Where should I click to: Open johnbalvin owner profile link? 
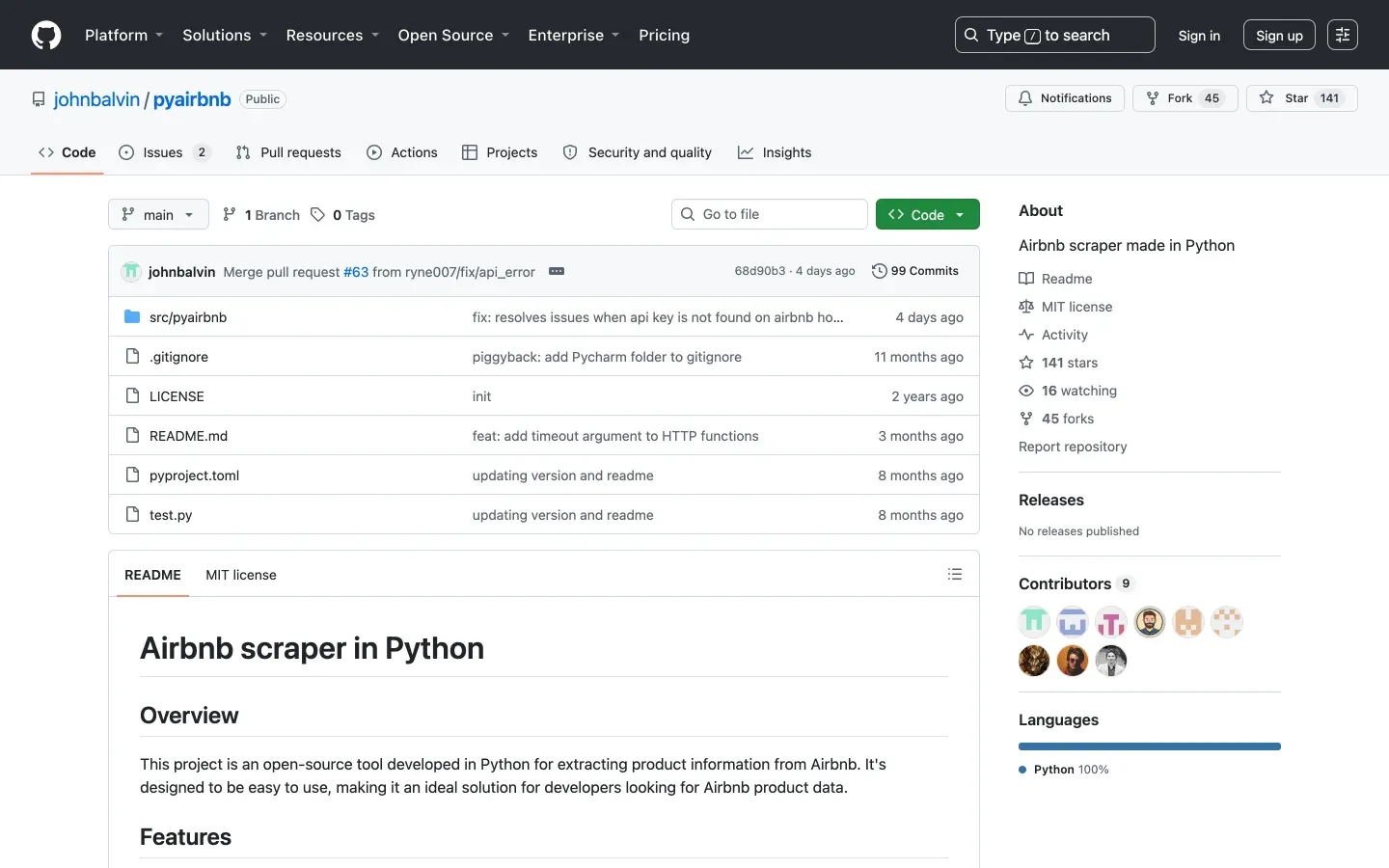(96, 99)
